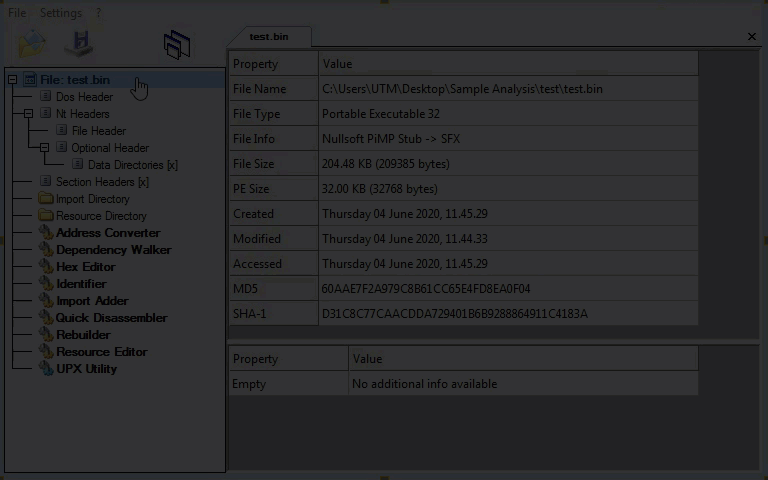Click the Rebuilder tool icon
768x480 pixels.
point(46,335)
